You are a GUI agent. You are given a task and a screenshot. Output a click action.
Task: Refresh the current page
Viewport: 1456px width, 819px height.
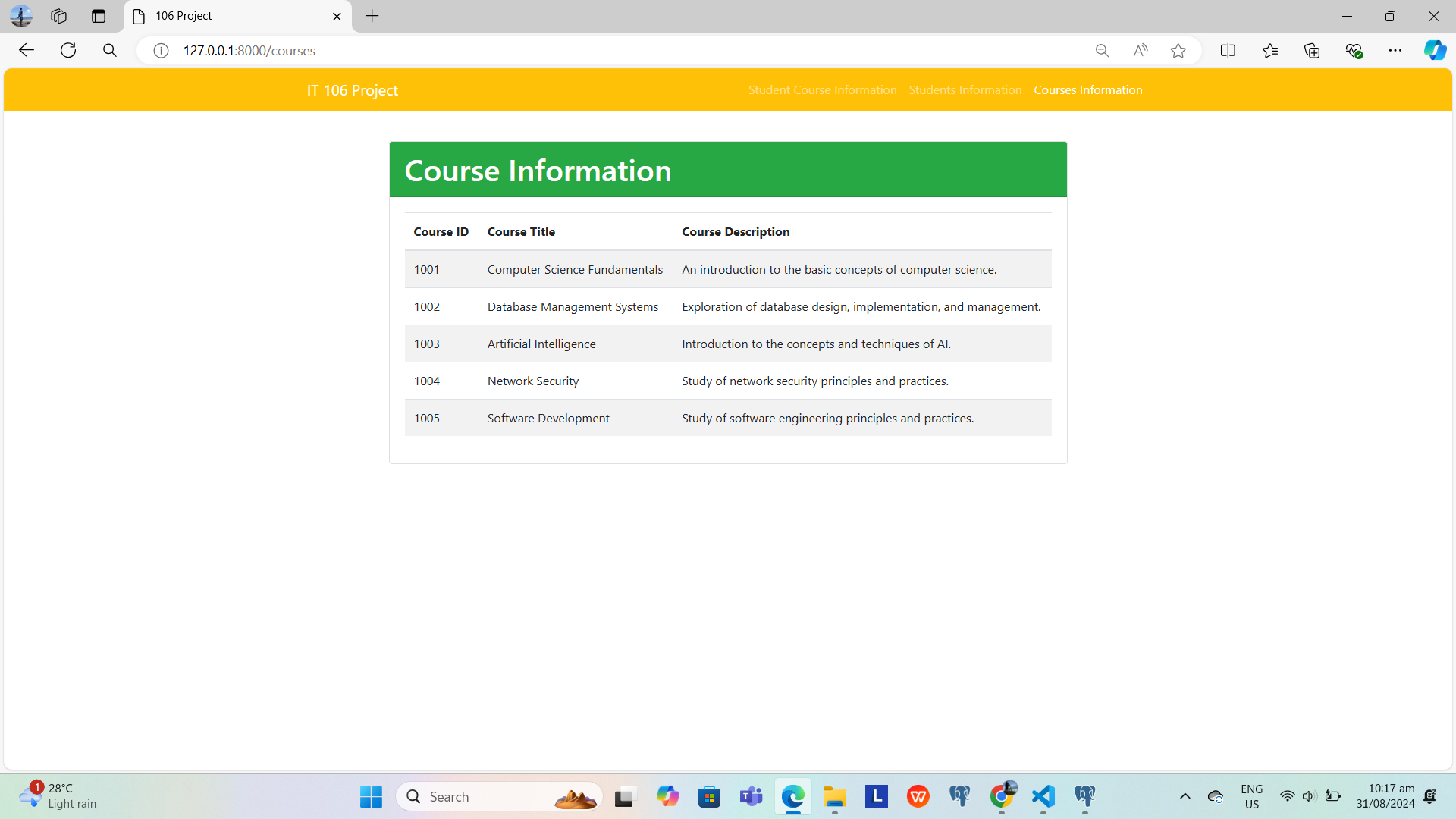[68, 50]
